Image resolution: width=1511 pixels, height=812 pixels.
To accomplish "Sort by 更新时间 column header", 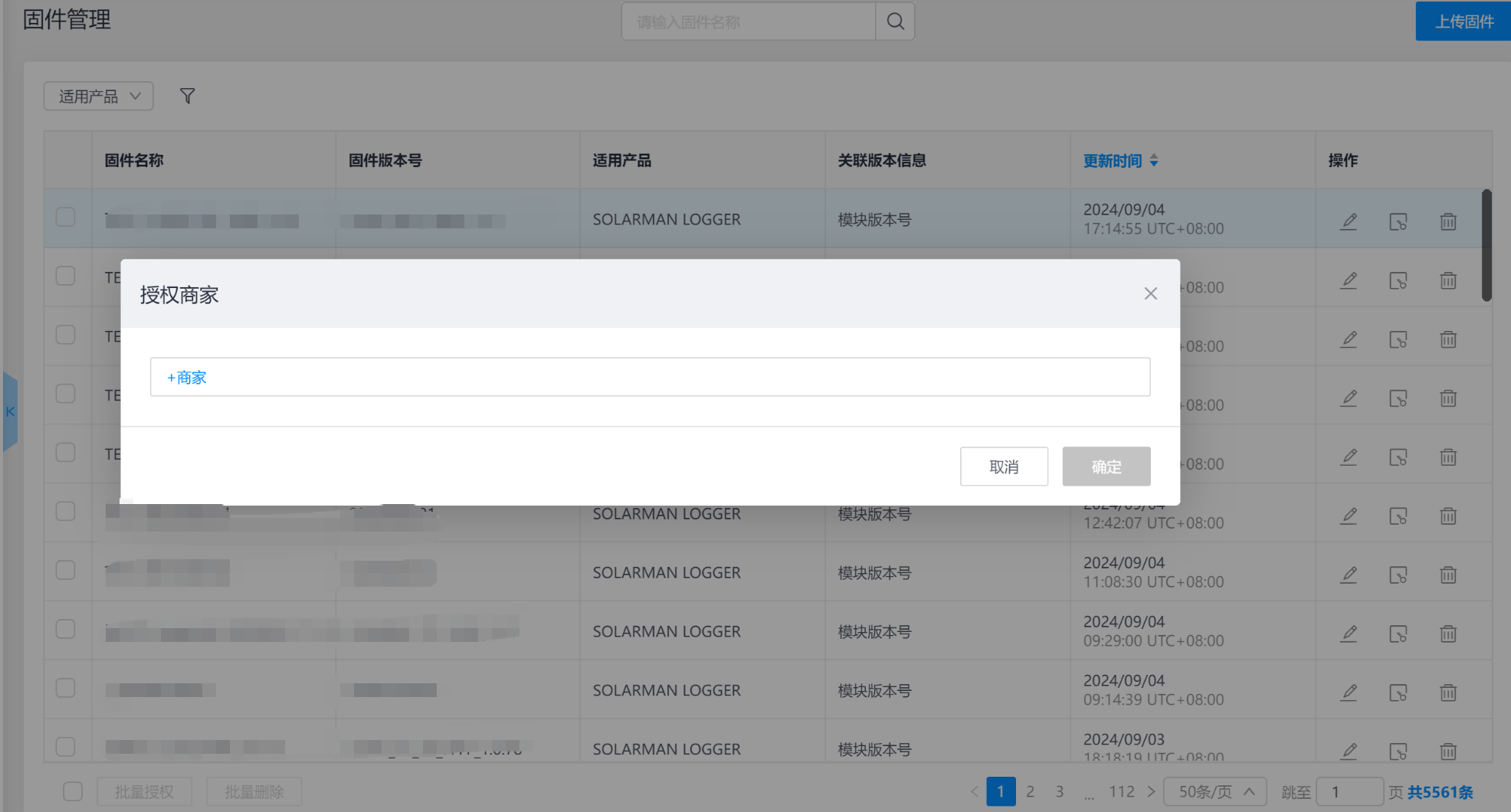I will click(x=1119, y=161).
